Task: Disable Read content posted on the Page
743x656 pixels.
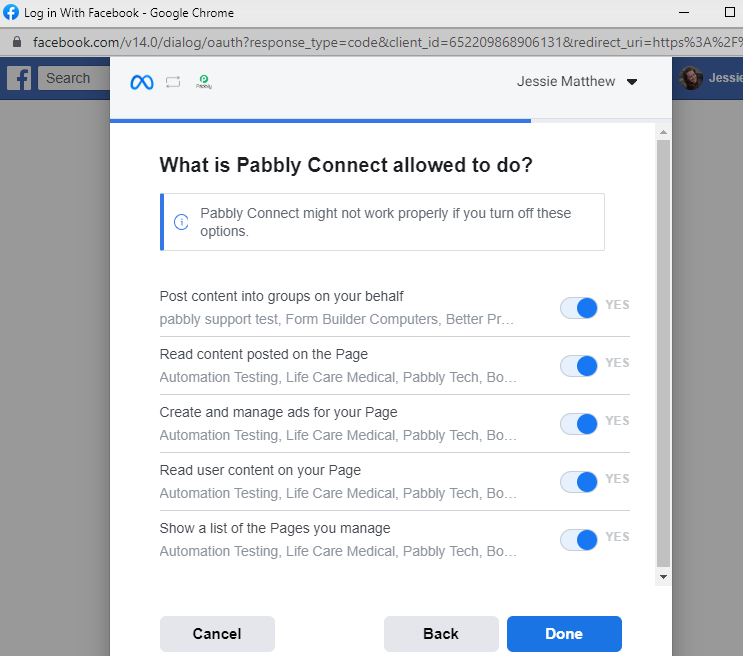Action: tap(579, 366)
